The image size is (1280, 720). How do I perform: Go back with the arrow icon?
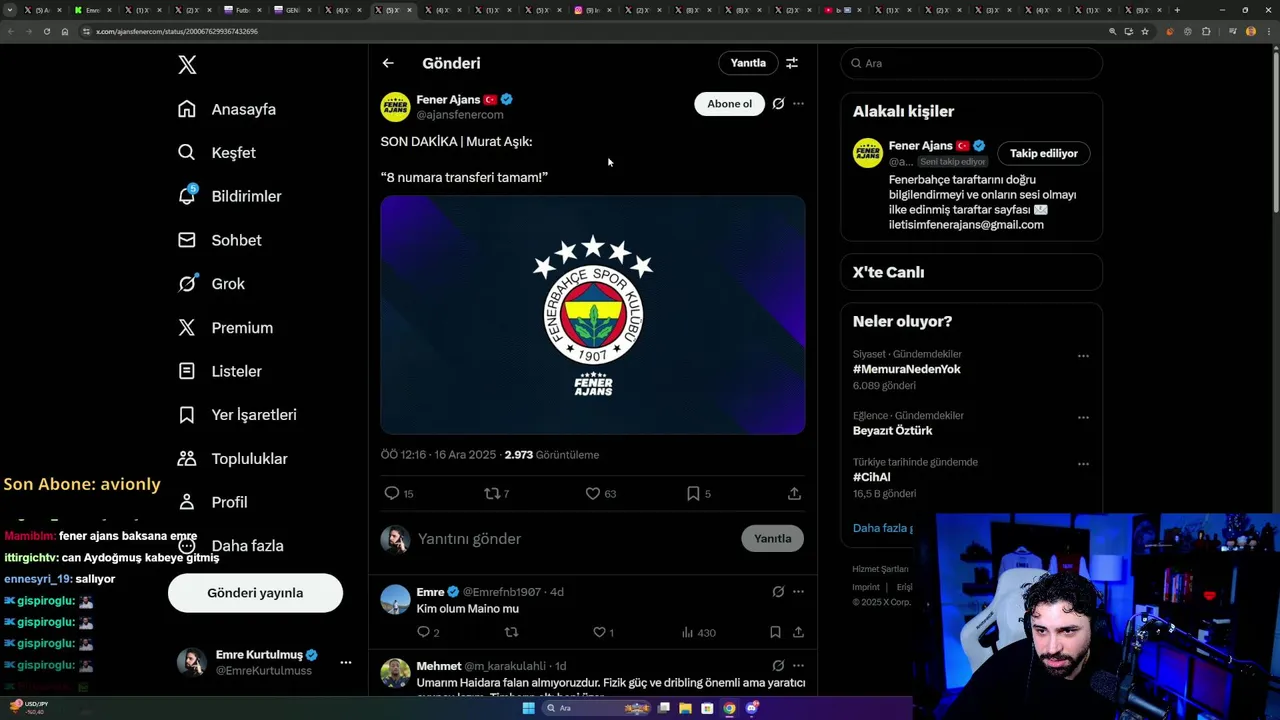coord(388,63)
